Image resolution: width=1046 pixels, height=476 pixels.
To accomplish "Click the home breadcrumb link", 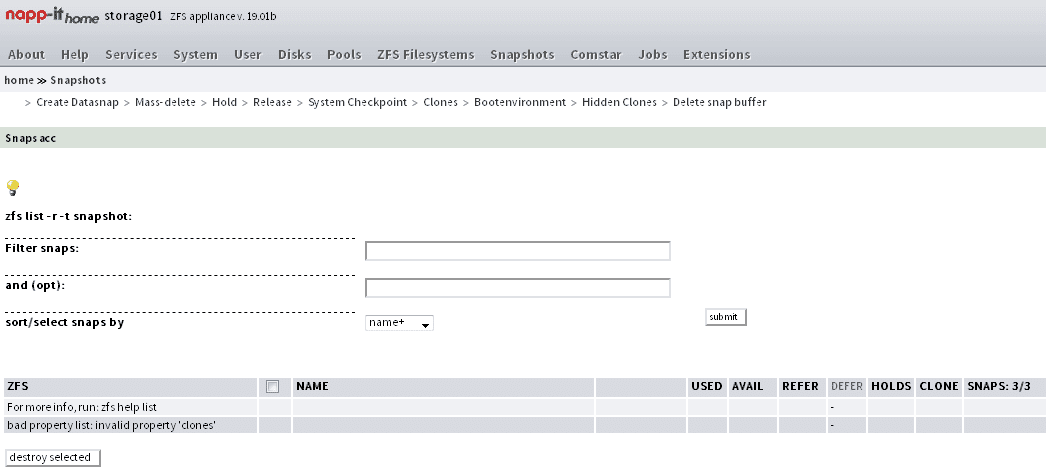I will pyautogui.click(x=19, y=80).
